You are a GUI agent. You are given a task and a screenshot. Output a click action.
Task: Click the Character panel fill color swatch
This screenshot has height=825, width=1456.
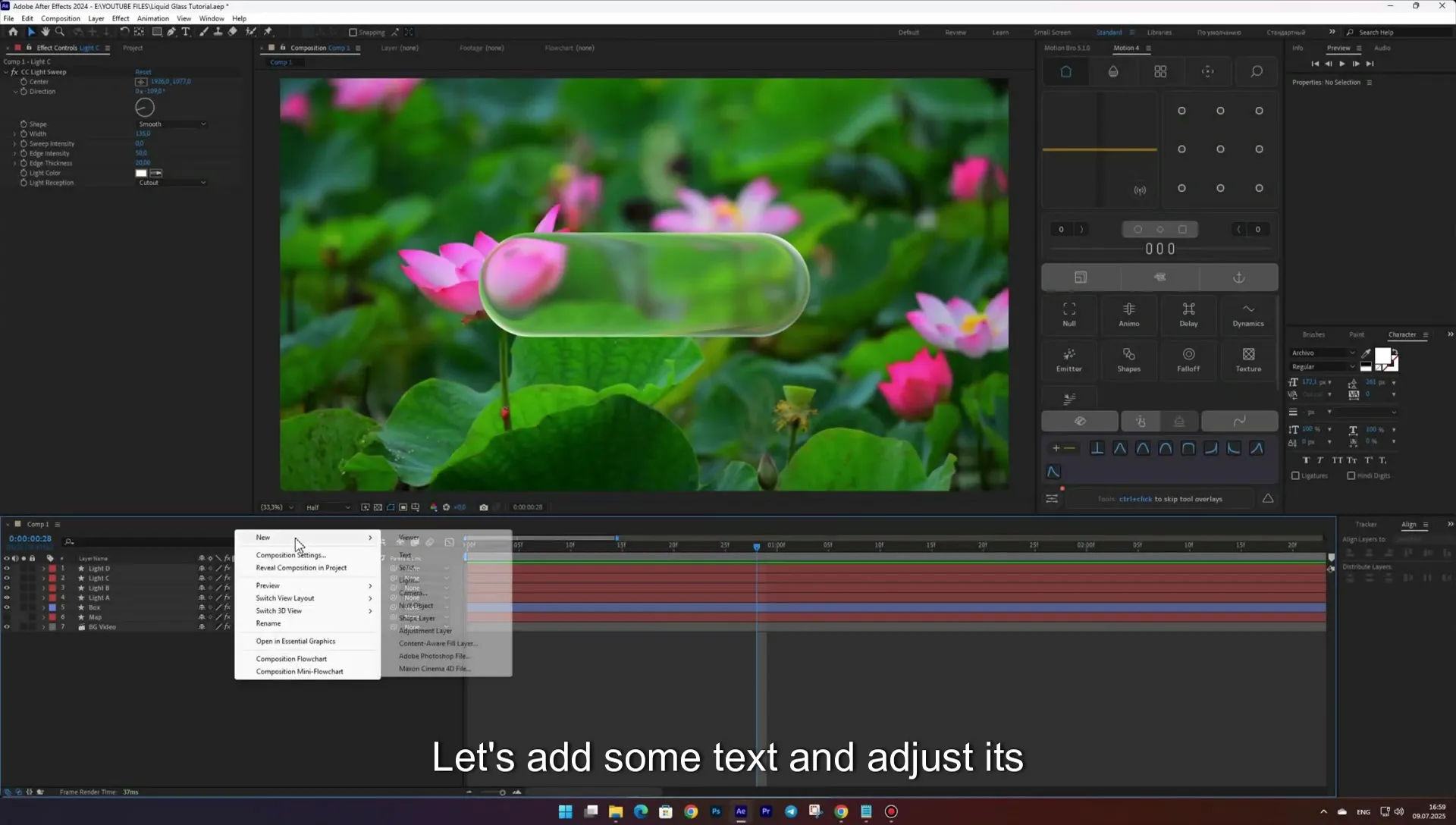pyautogui.click(x=1383, y=356)
